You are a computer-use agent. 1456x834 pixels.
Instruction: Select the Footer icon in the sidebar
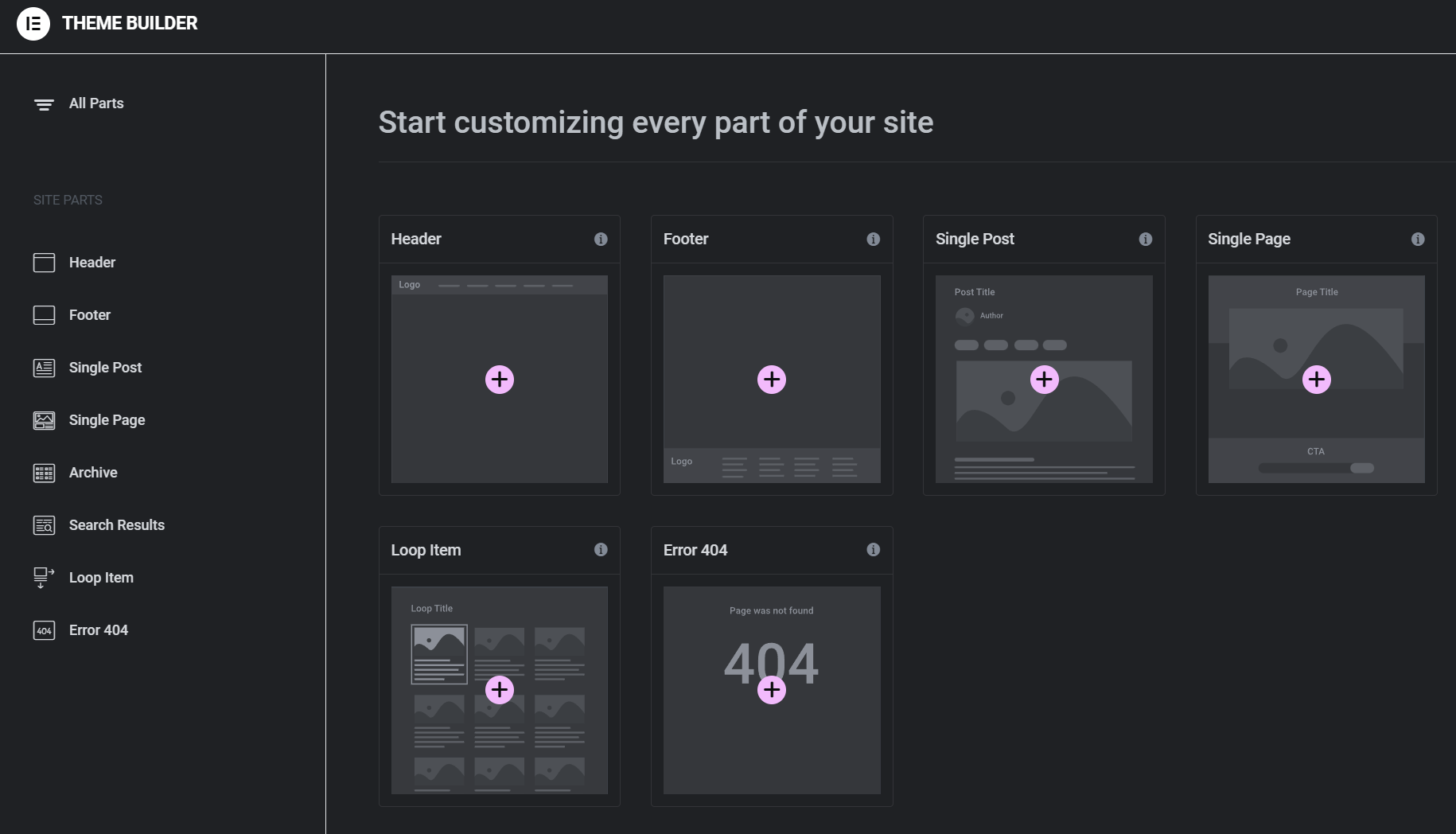point(44,314)
